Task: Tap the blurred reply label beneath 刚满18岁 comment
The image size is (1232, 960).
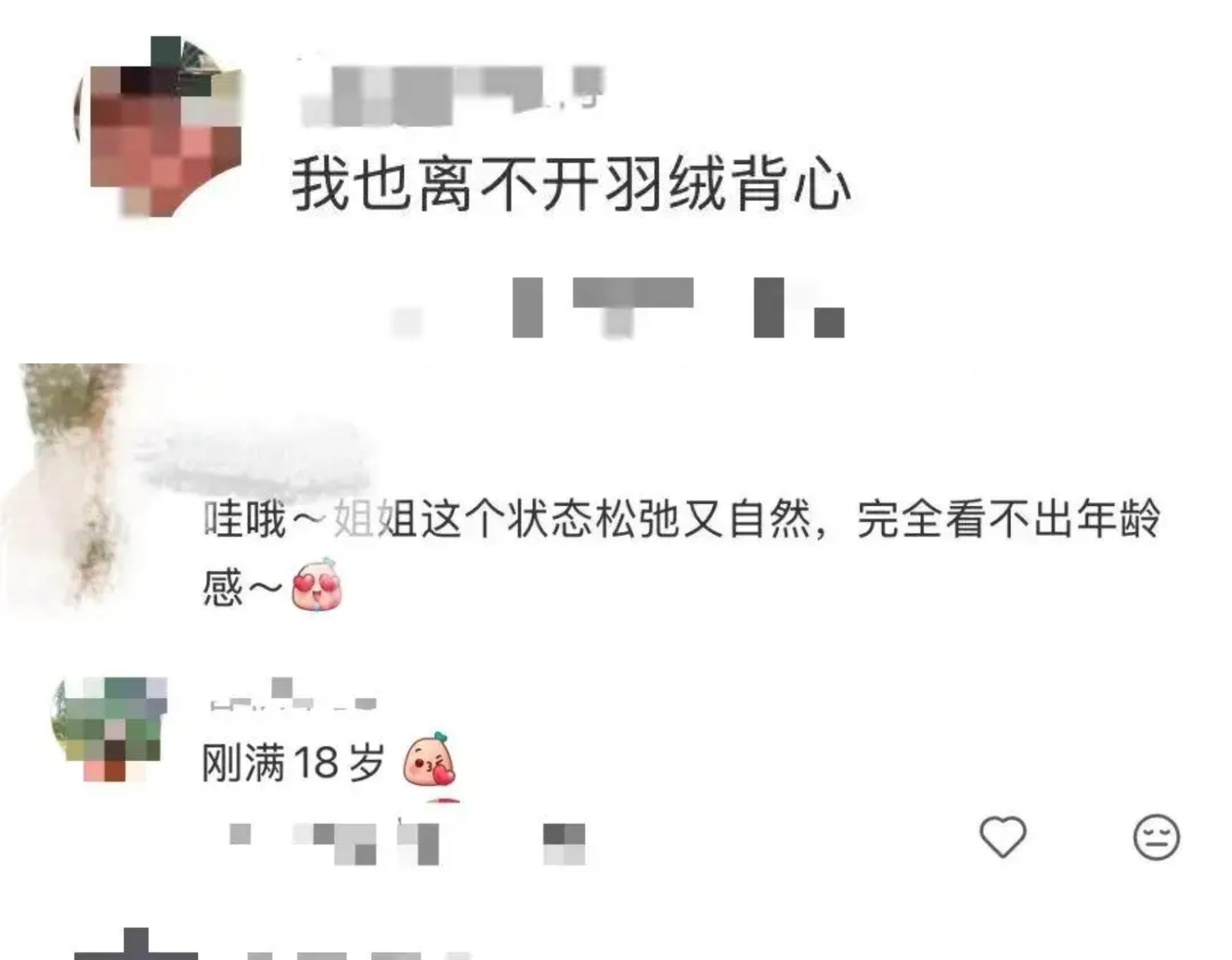Action: (x=564, y=844)
